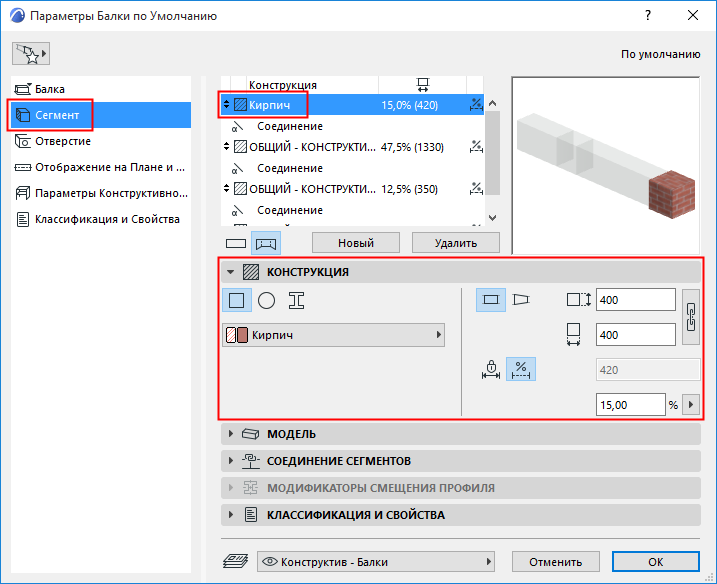The image size is (717, 584).
Task: Click the percentage field 15,00
Action: [x=630, y=405]
